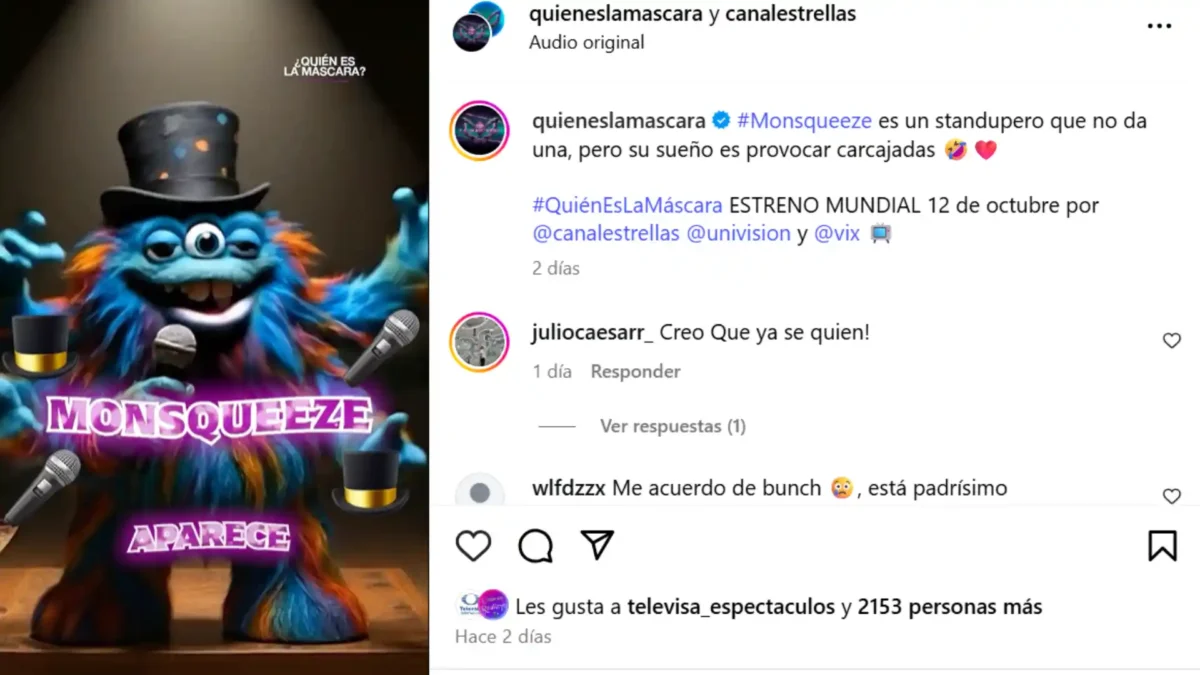Save the post with bookmark icon
This screenshot has width=1200, height=675.
[1162, 545]
